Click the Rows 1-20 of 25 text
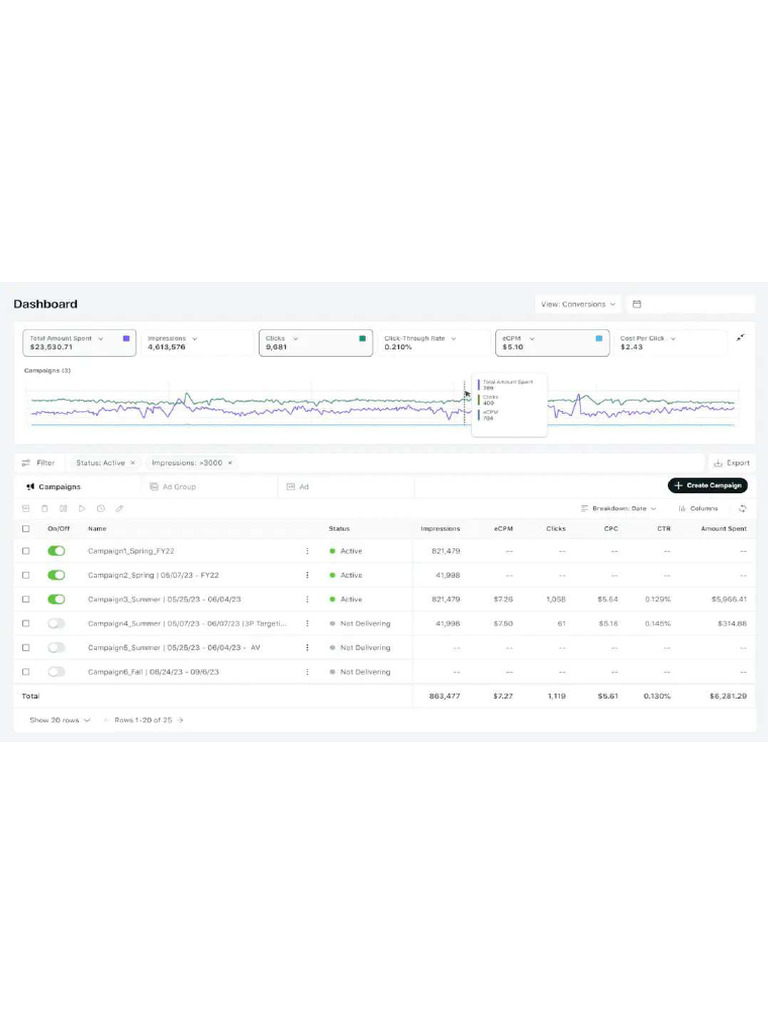 click(x=143, y=720)
